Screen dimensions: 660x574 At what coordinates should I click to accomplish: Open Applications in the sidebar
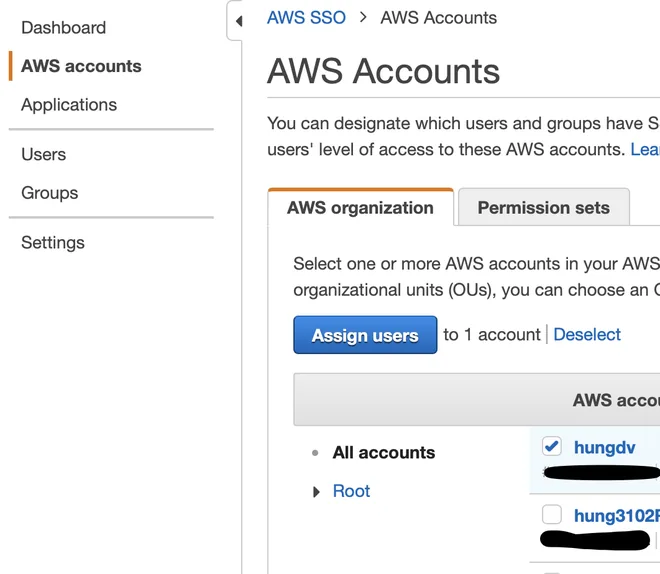point(69,105)
